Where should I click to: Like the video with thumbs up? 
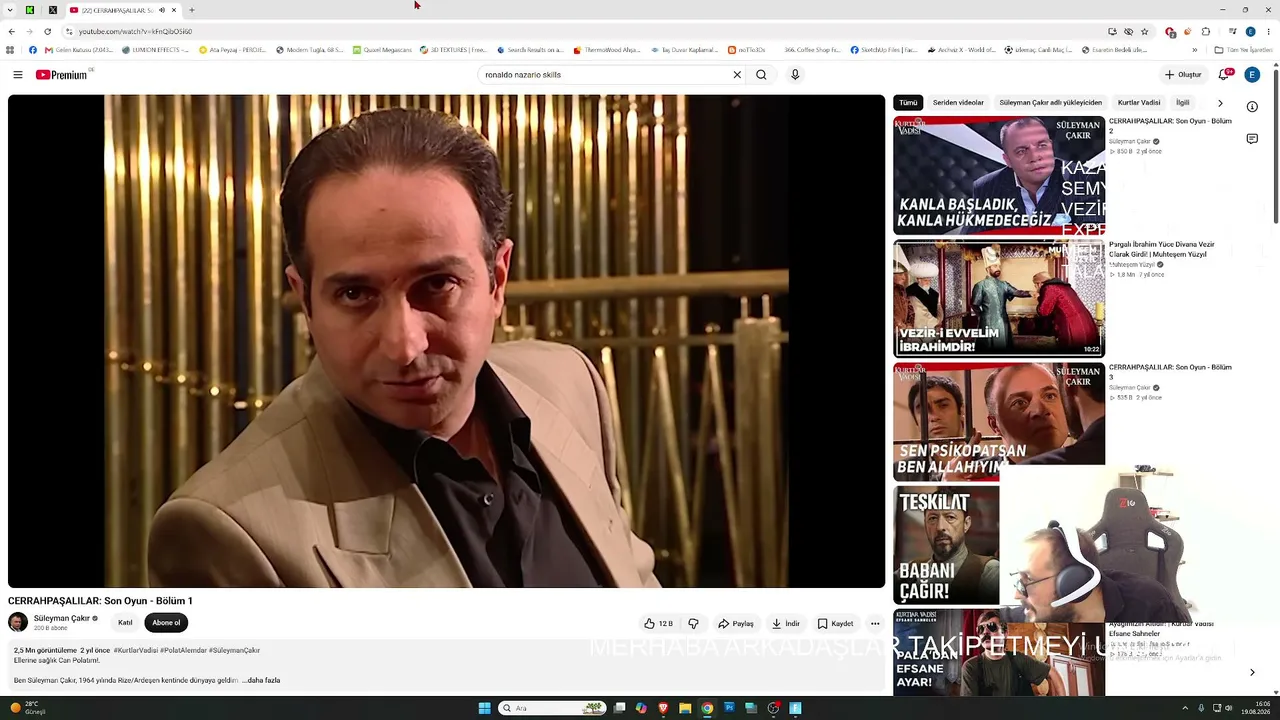658,624
